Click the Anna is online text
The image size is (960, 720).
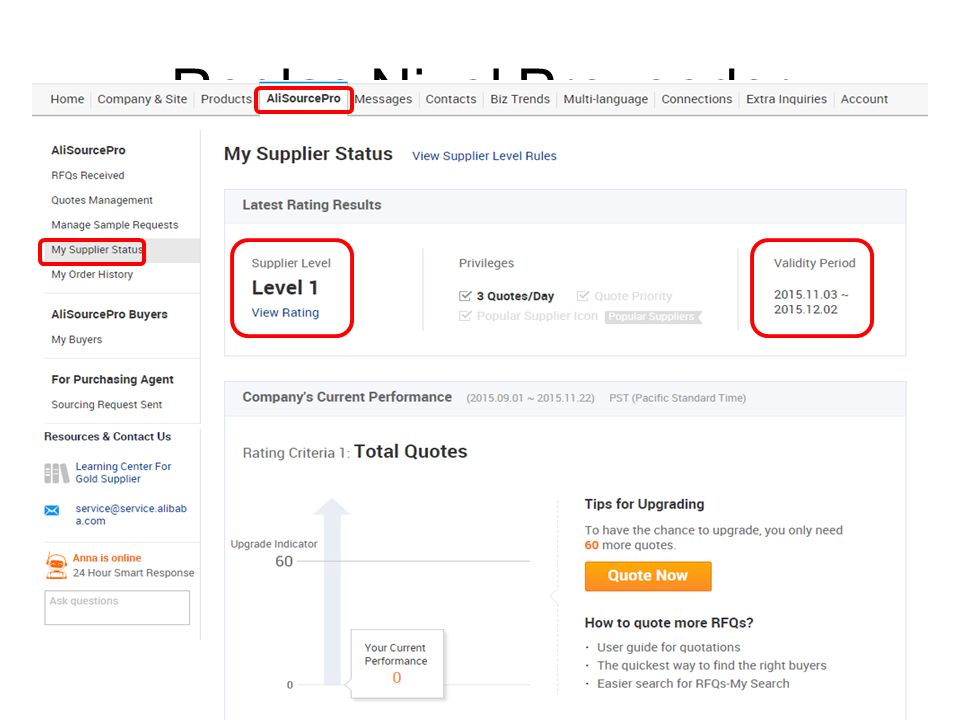pos(107,558)
